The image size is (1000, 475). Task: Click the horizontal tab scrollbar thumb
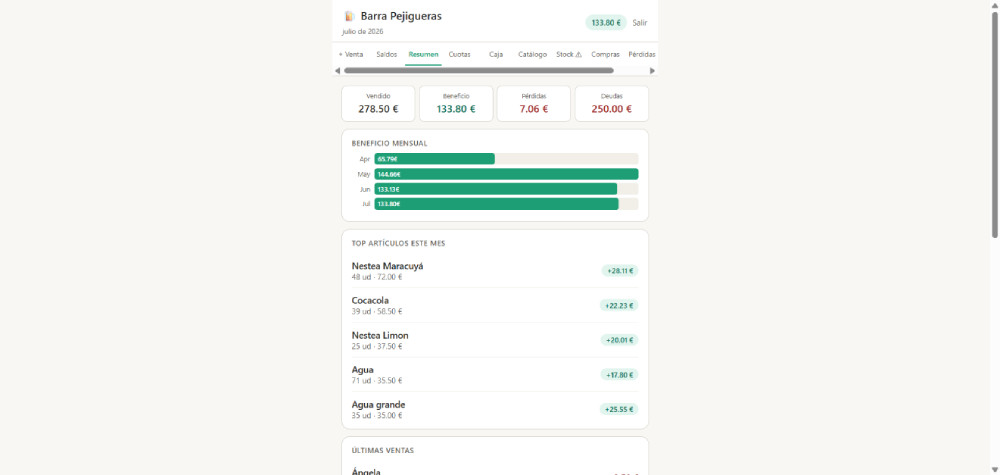[x=478, y=71]
